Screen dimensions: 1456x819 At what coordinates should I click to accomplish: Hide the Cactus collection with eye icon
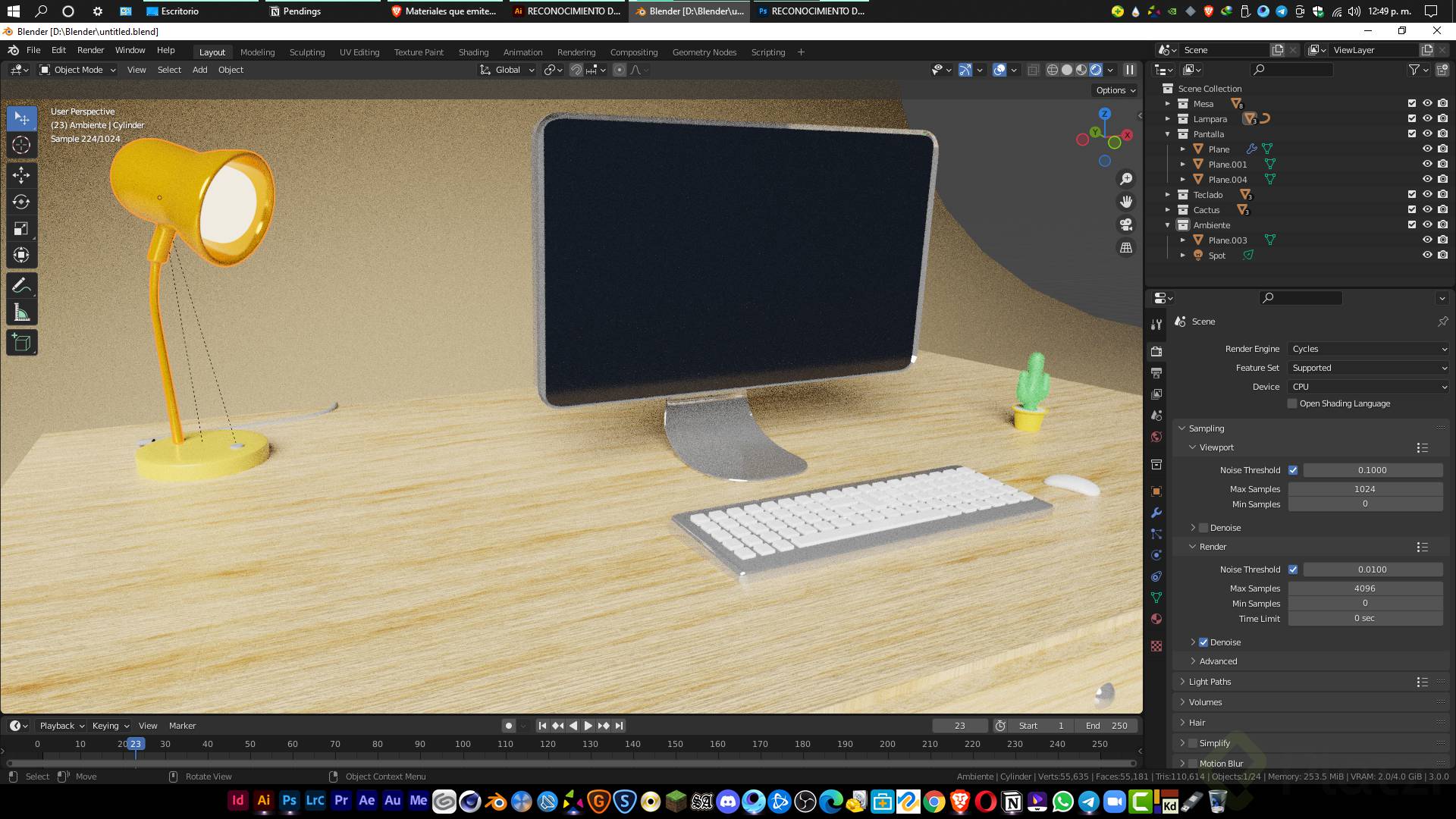tap(1427, 210)
